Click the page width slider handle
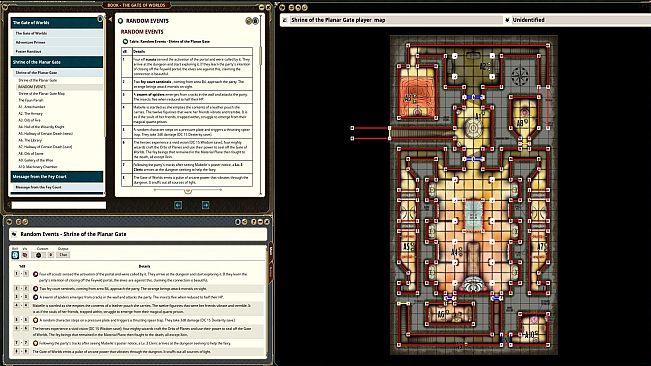 pos(188,190)
